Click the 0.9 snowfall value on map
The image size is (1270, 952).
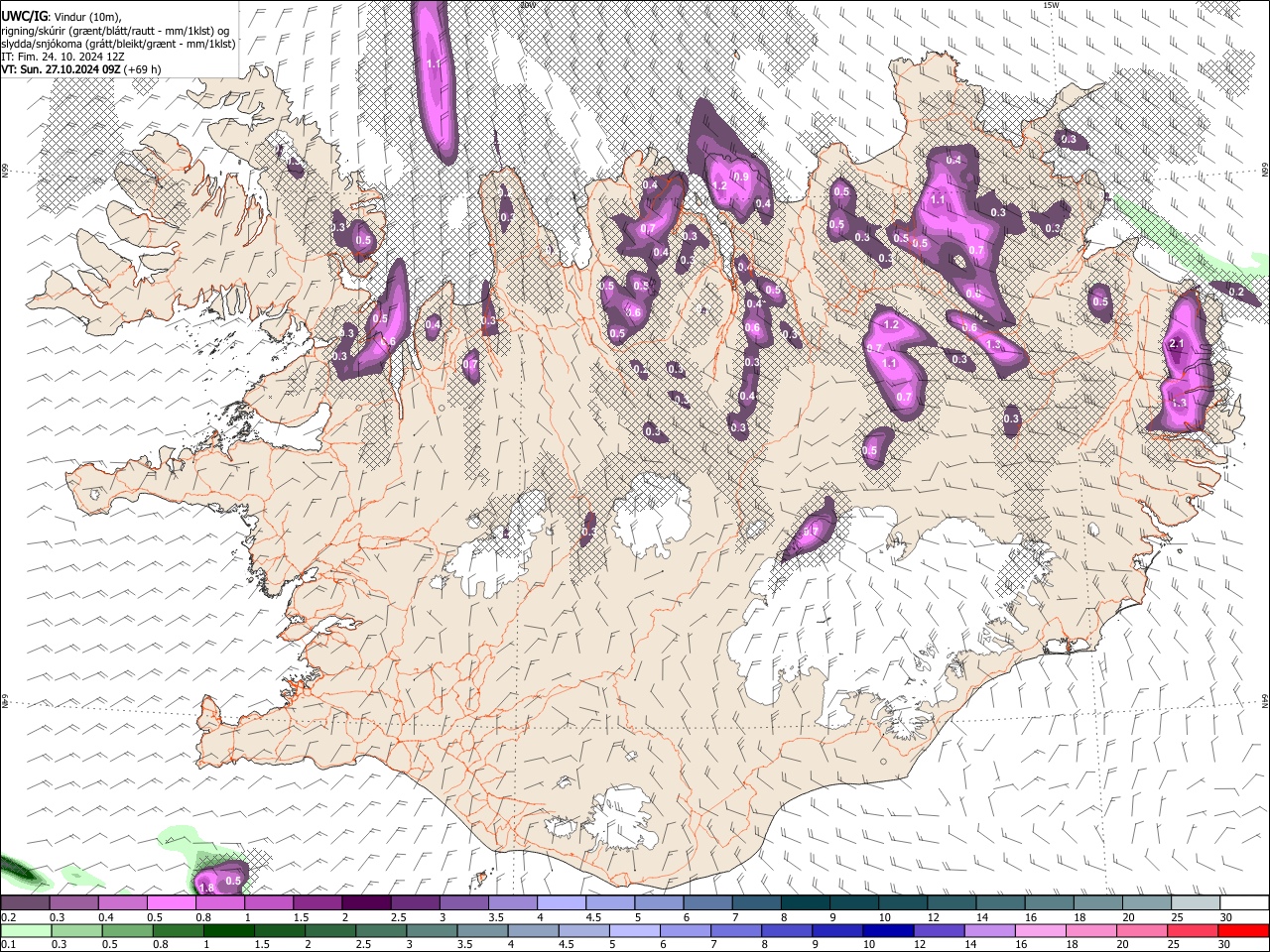click(x=741, y=178)
